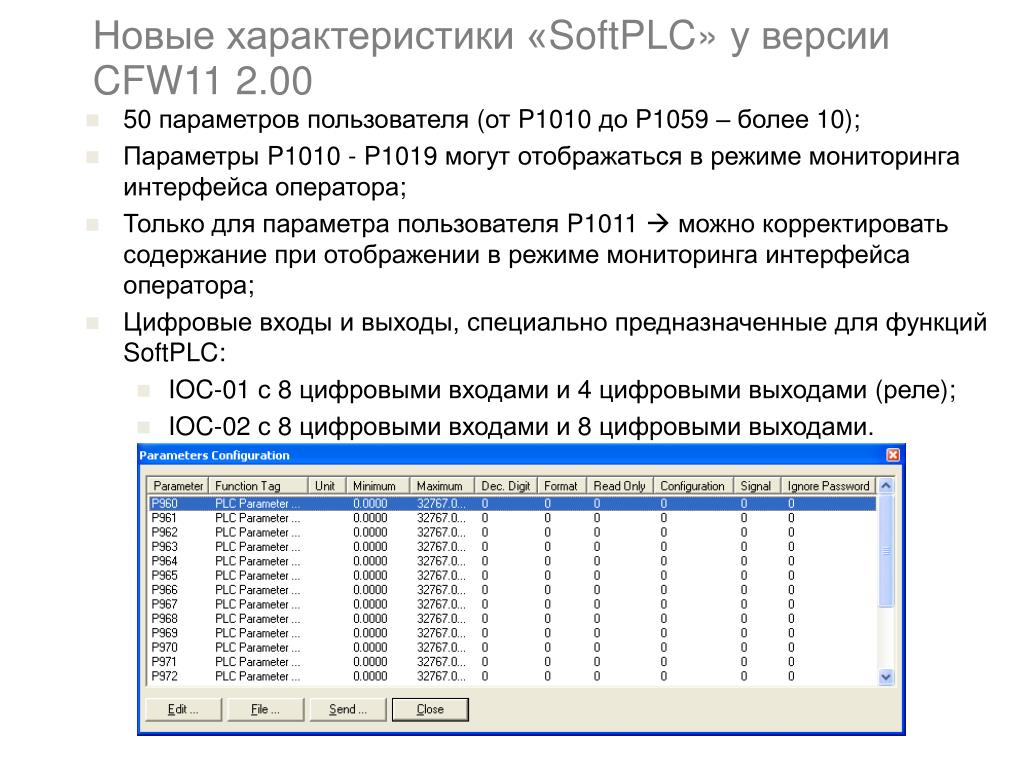Image resolution: width=1024 pixels, height=768 pixels.
Task: Click the Dec. Digit column header
Action: (x=505, y=486)
